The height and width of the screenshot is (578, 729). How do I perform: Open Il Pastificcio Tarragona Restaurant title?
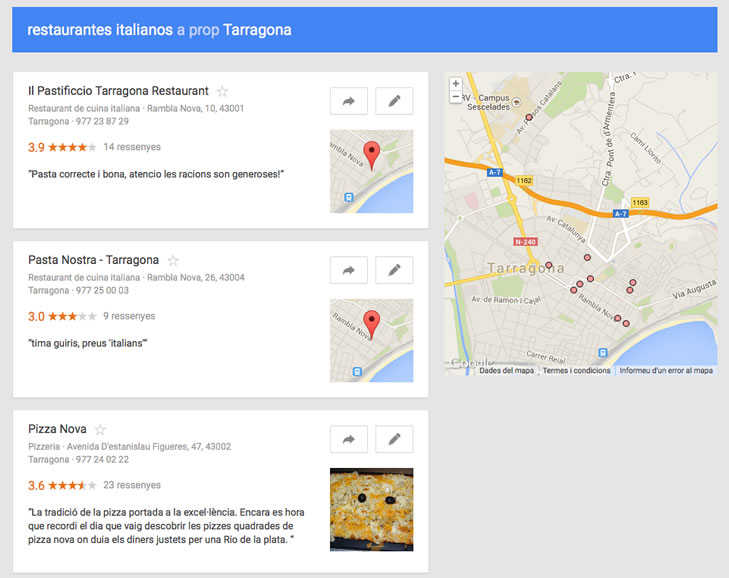118,91
